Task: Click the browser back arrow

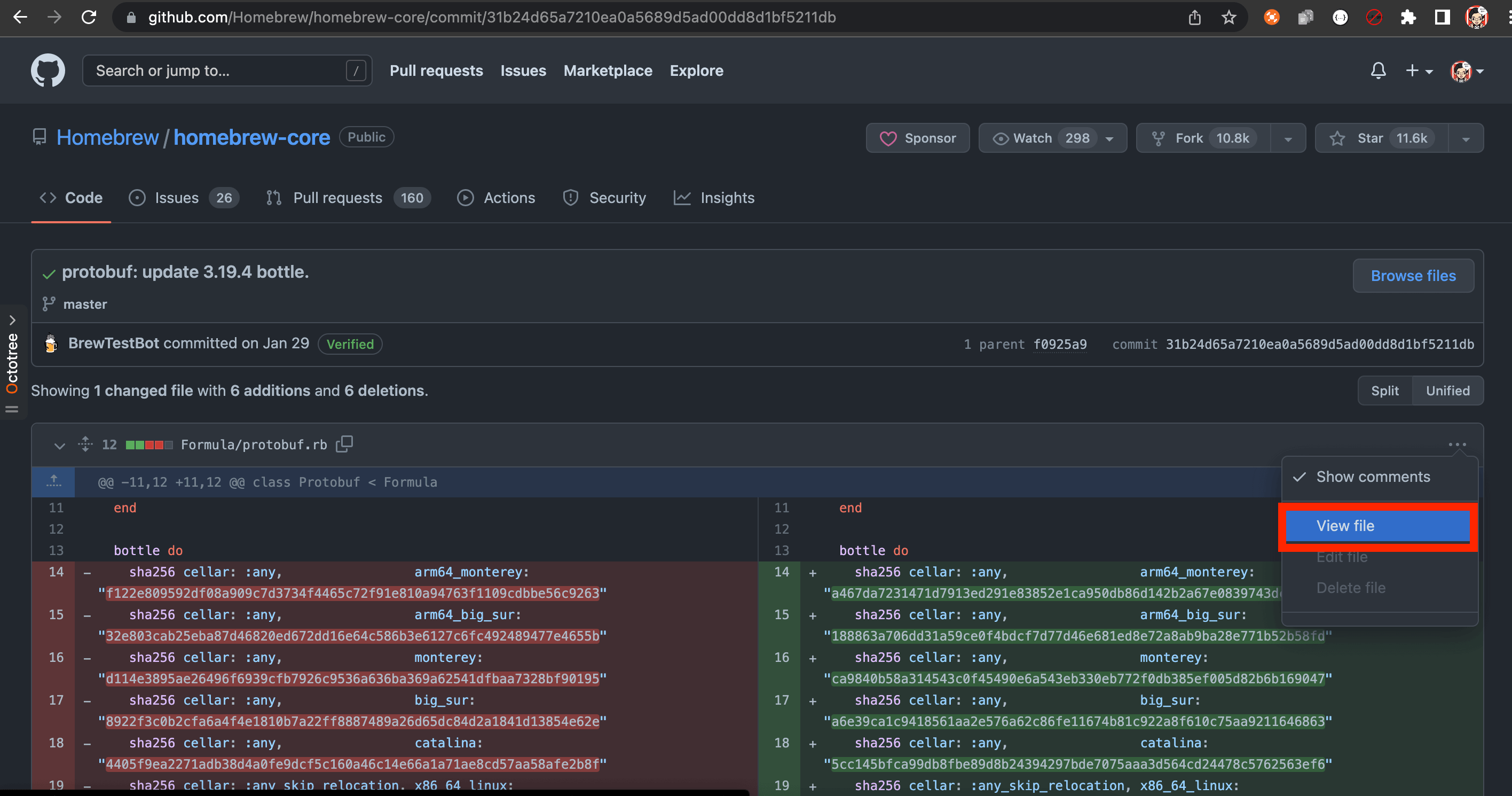Action: (20, 17)
